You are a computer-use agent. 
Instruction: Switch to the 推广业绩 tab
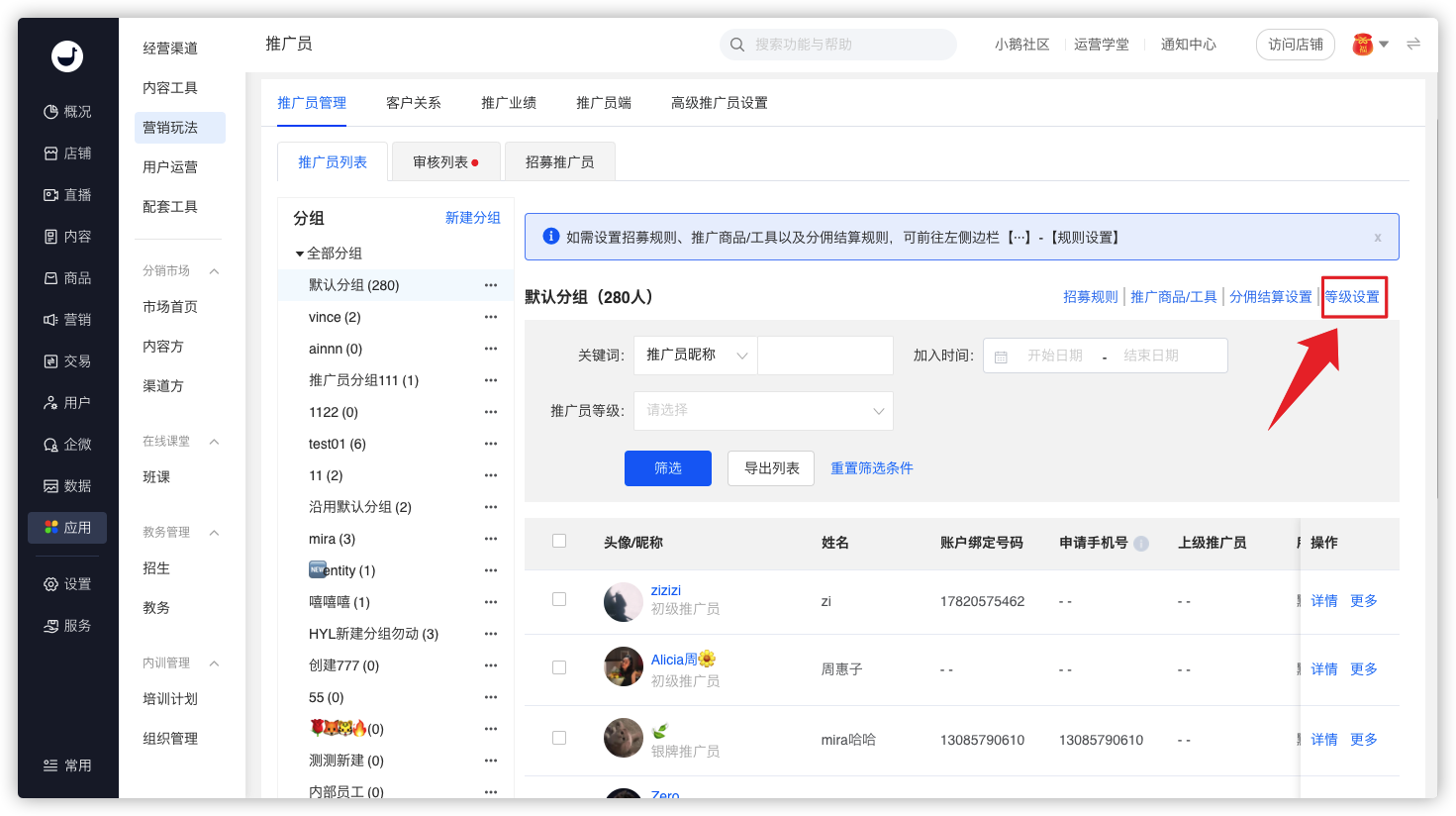pyautogui.click(x=509, y=103)
